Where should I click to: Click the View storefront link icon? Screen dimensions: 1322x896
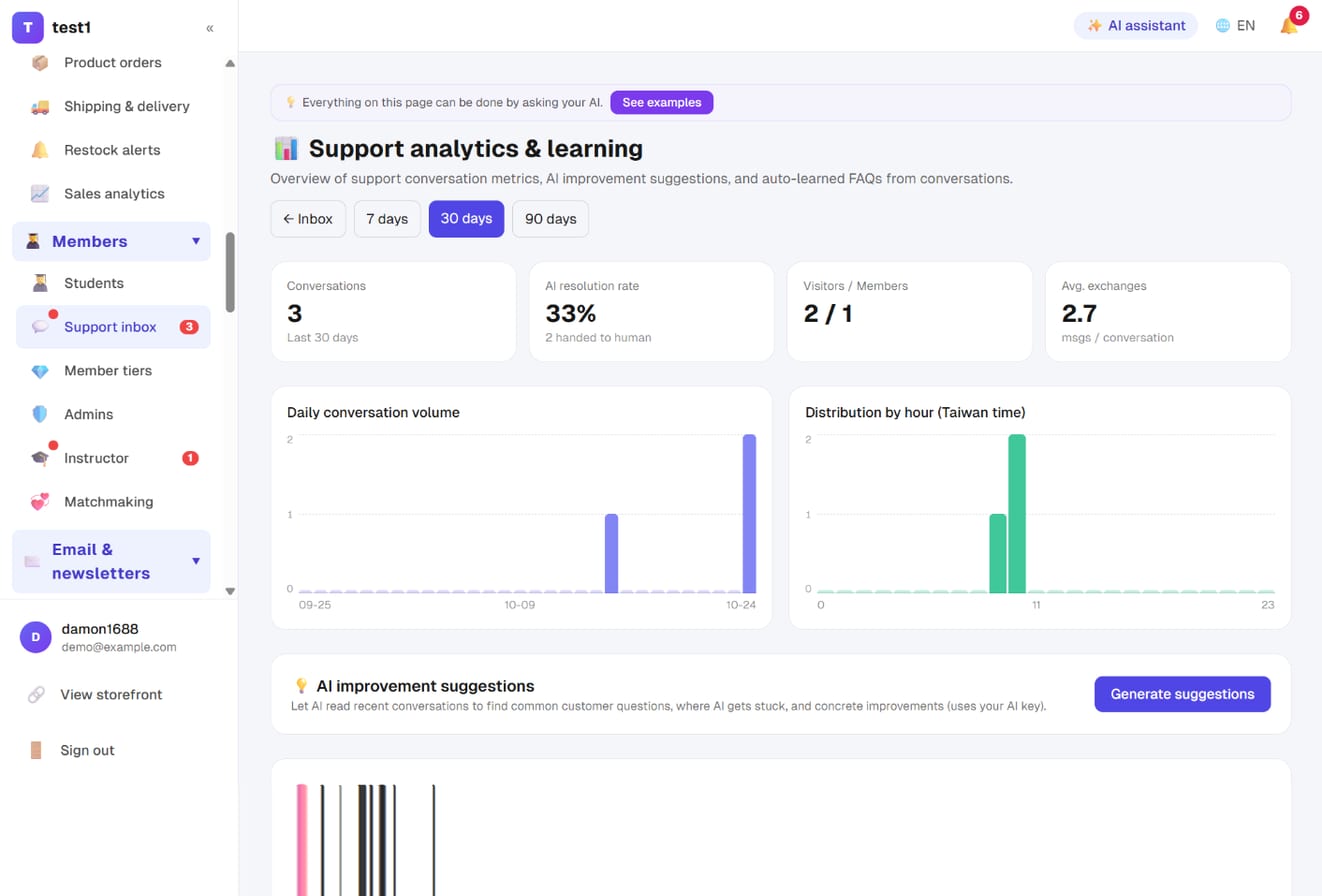[36, 695]
